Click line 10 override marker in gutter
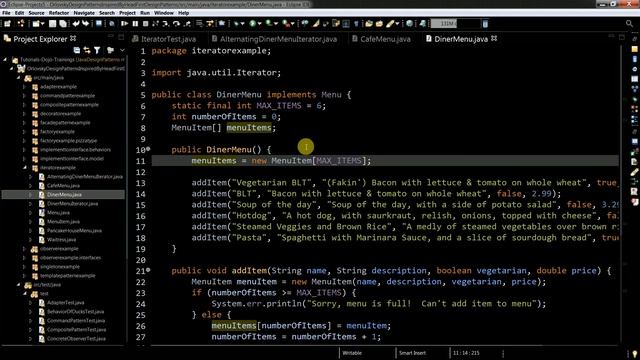Image resolution: width=640 pixels, height=360 pixels. tap(148, 149)
